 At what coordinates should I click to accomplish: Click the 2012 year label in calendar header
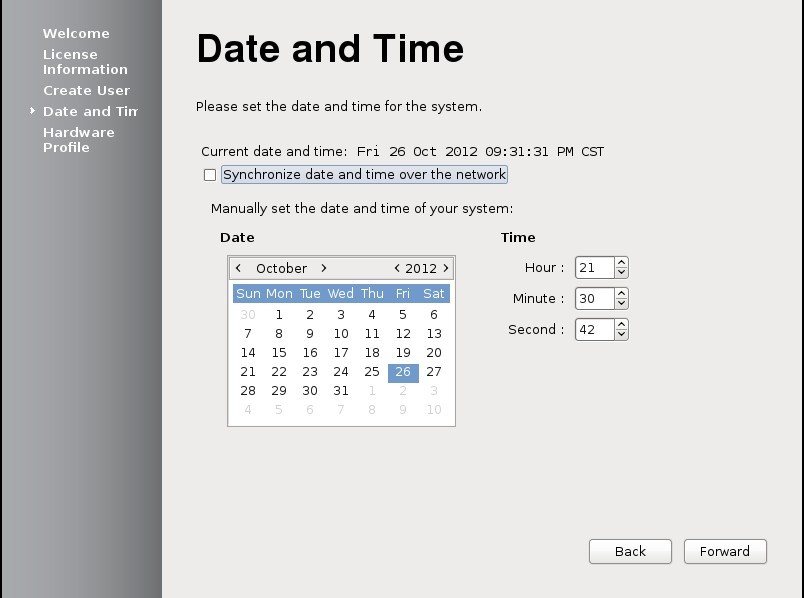421,268
